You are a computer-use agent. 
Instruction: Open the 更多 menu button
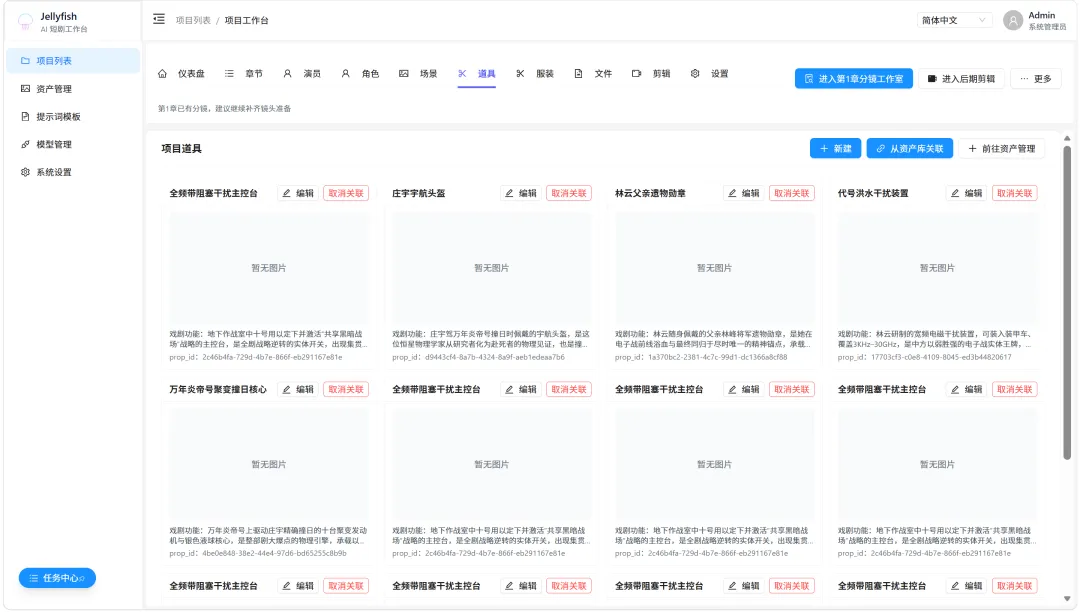1036,78
